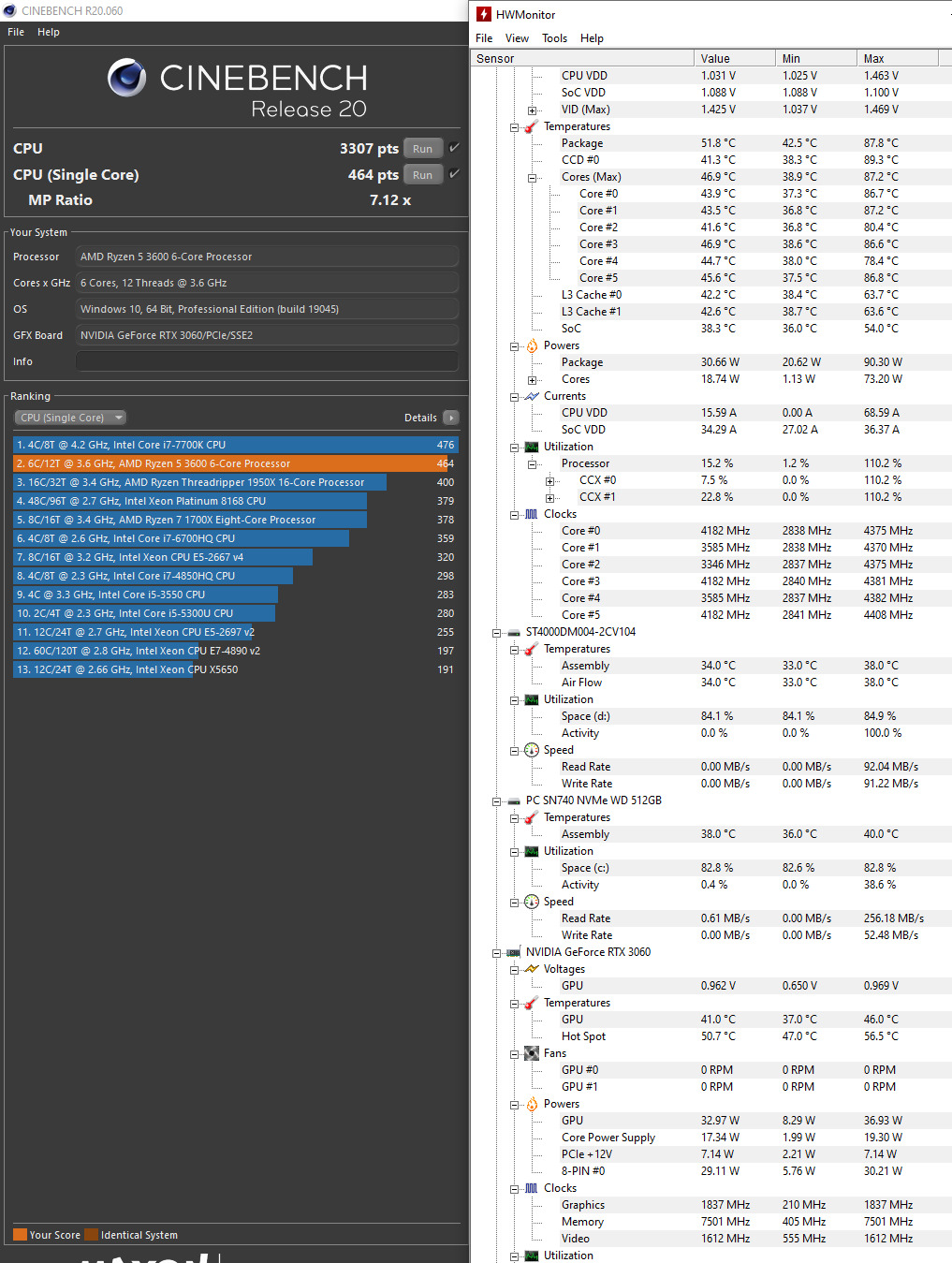Image resolution: width=952 pixels, height=1263 pixels.
Task: Click the GFX Board field
Action: pyautogui.click(x=268, y=335)
